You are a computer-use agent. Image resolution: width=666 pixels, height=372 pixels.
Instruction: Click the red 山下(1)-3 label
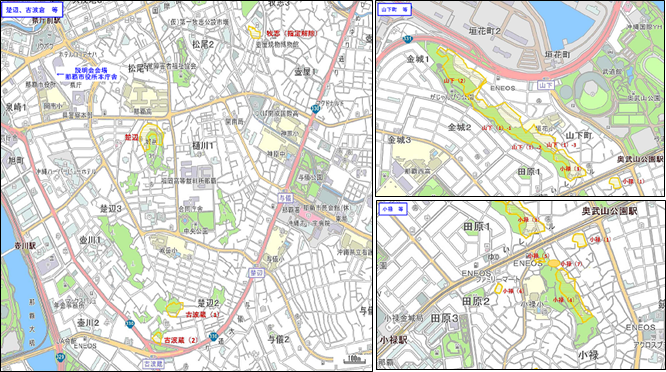(561, 145)
